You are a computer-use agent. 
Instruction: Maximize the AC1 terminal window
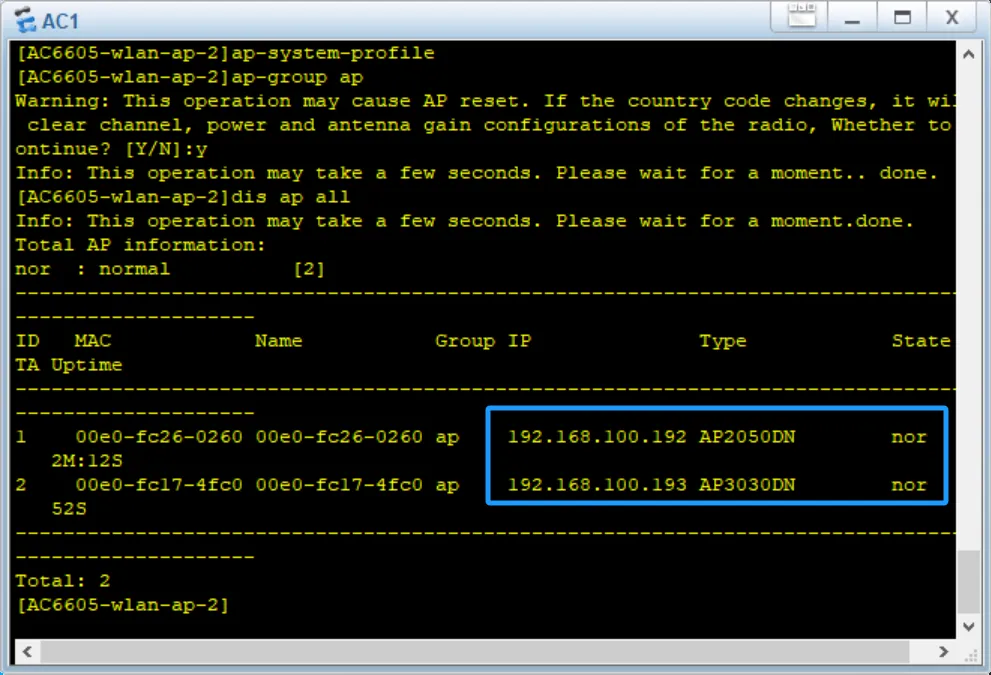coord(902,18)
